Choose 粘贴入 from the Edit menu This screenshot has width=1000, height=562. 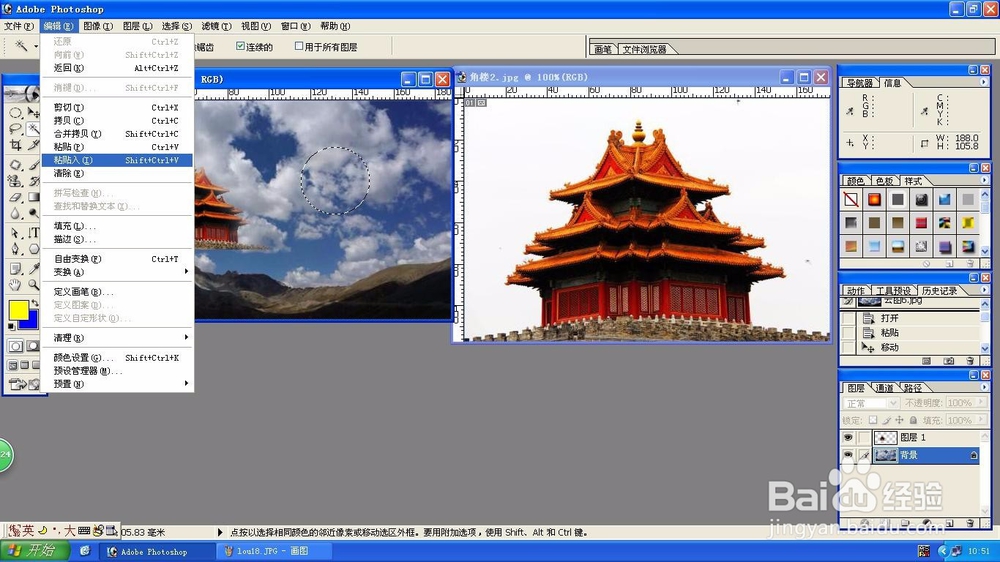coord(117,159)
